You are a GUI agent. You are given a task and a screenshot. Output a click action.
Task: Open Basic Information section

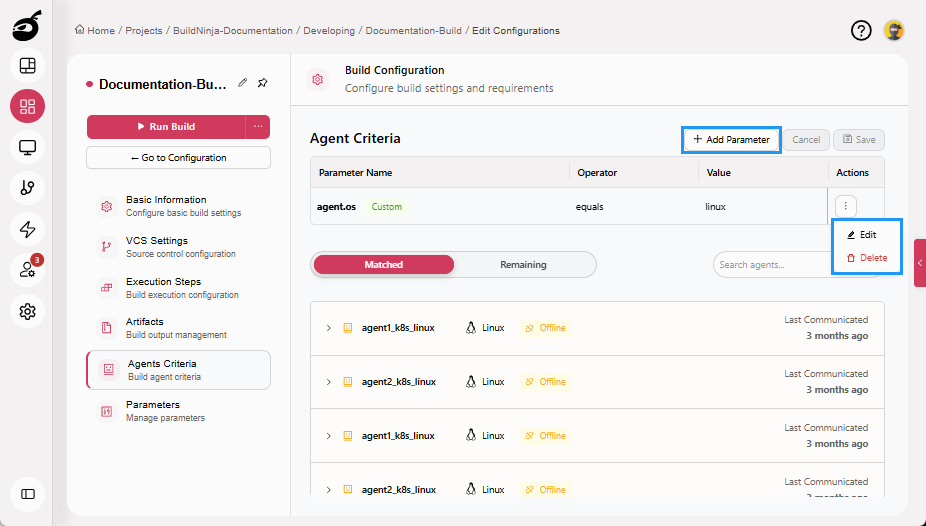click(178, 206)
